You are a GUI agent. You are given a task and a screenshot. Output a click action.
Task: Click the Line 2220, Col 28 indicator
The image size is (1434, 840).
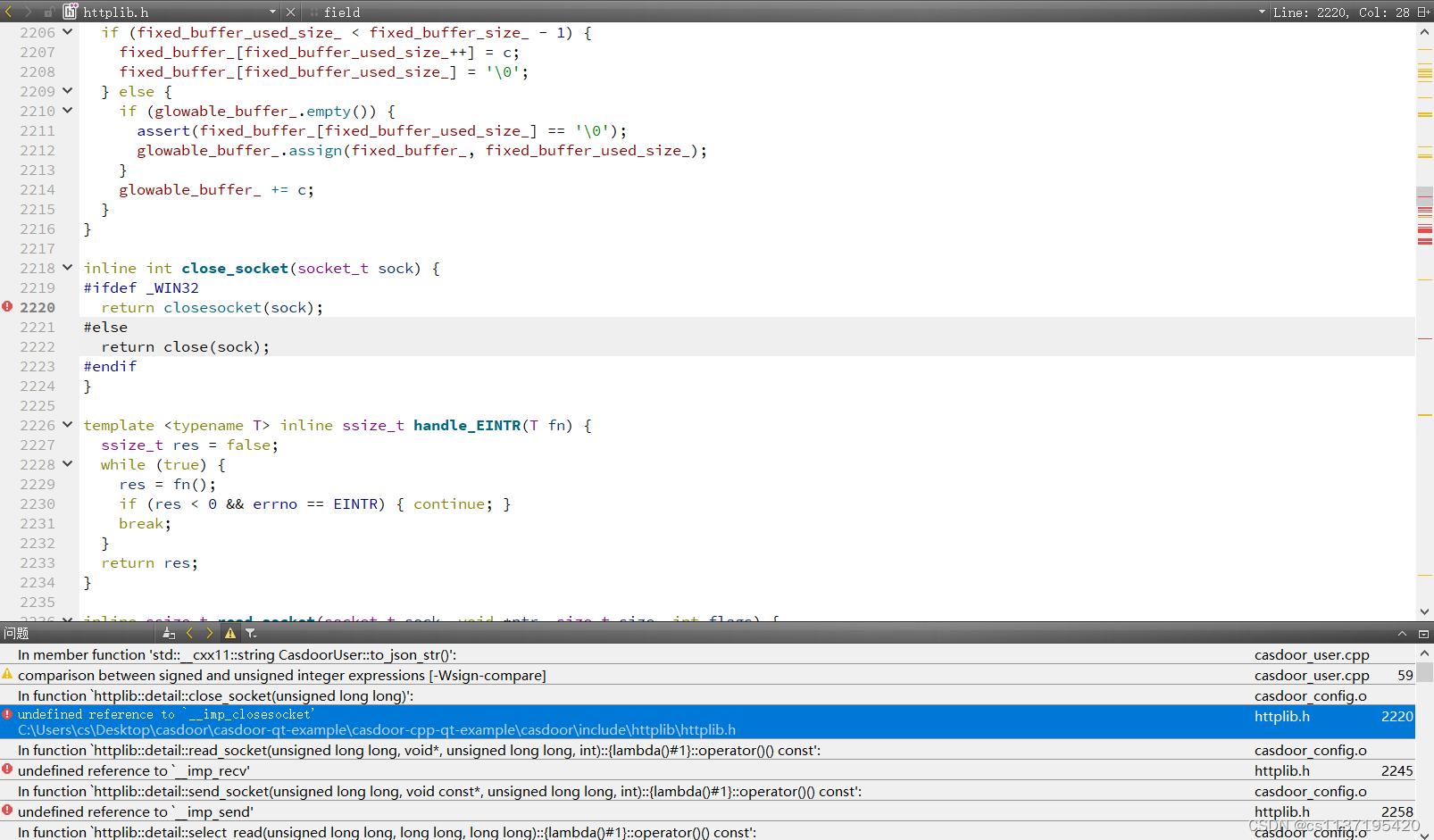point(1341,12)
